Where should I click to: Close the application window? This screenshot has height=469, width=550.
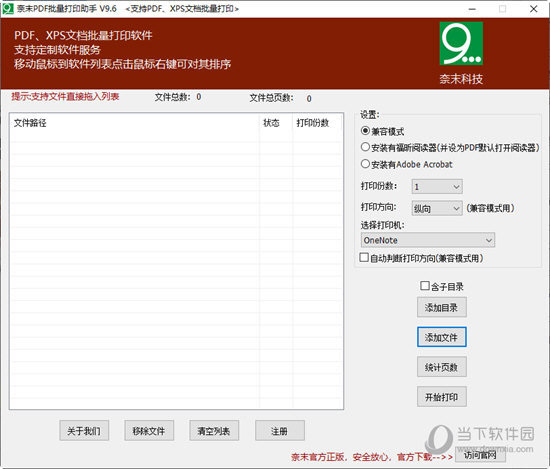point(534,9)
